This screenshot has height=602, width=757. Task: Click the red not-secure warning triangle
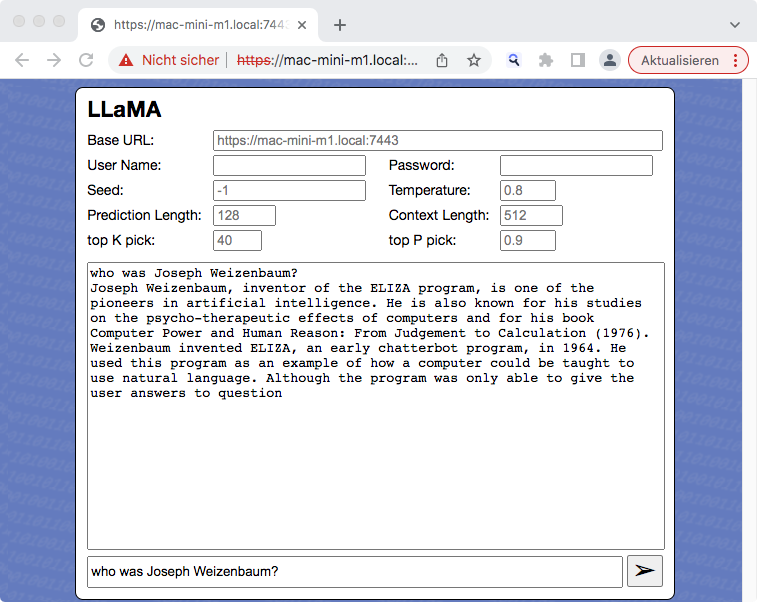126,60
